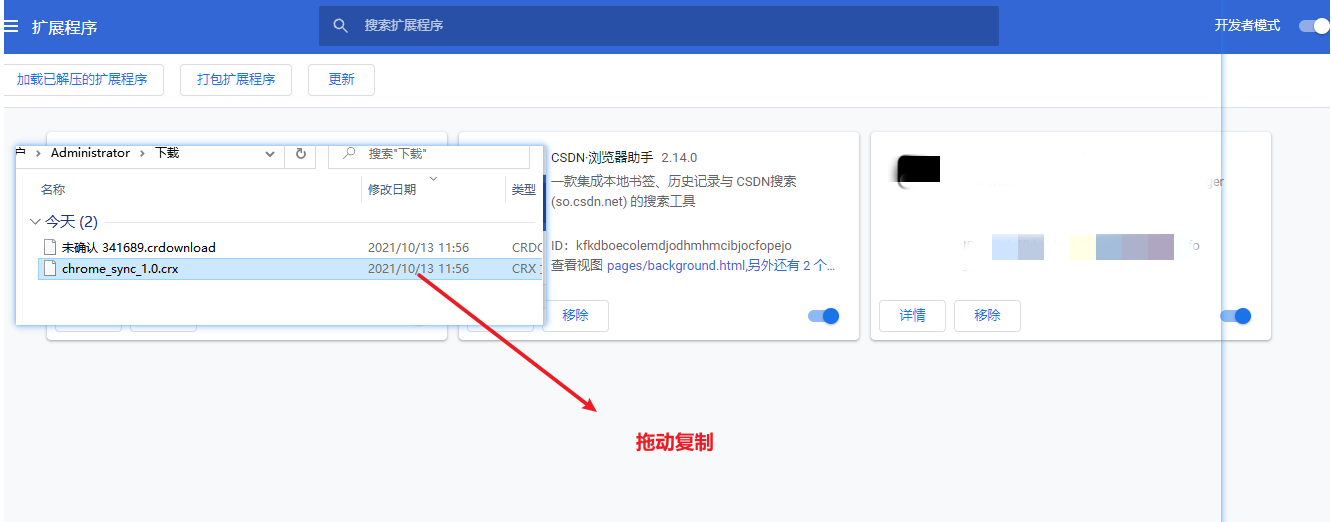Select chrome_sync_1.0.crx file in explorer

pyautogui.click(x=290, y=269)
